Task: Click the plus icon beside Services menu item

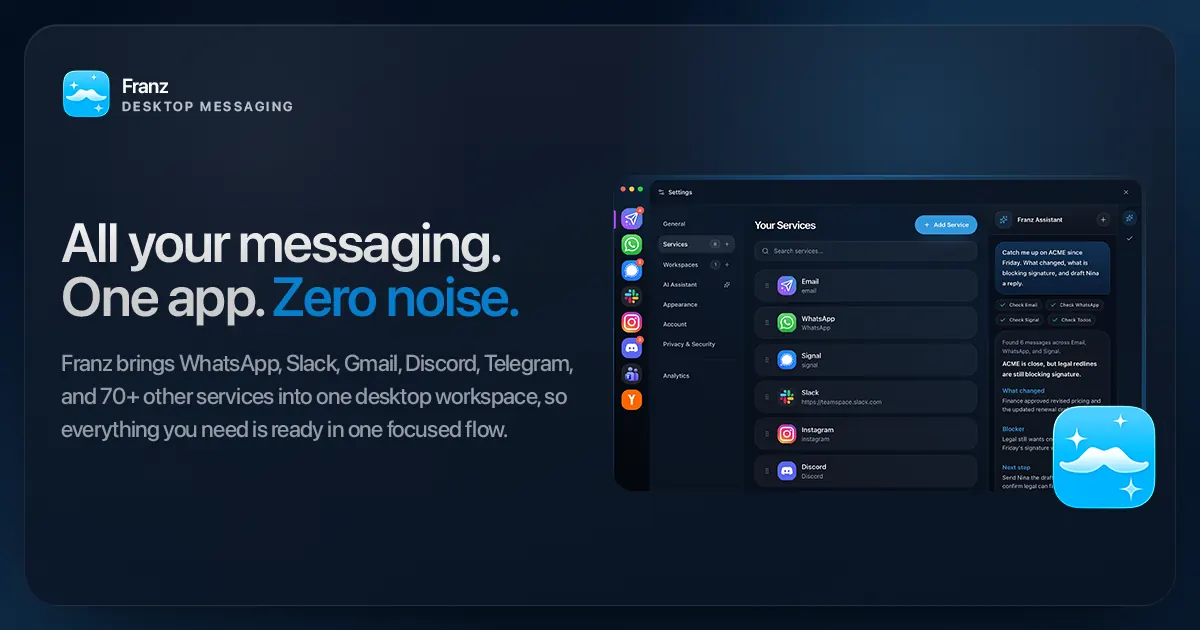Action: 727,244
